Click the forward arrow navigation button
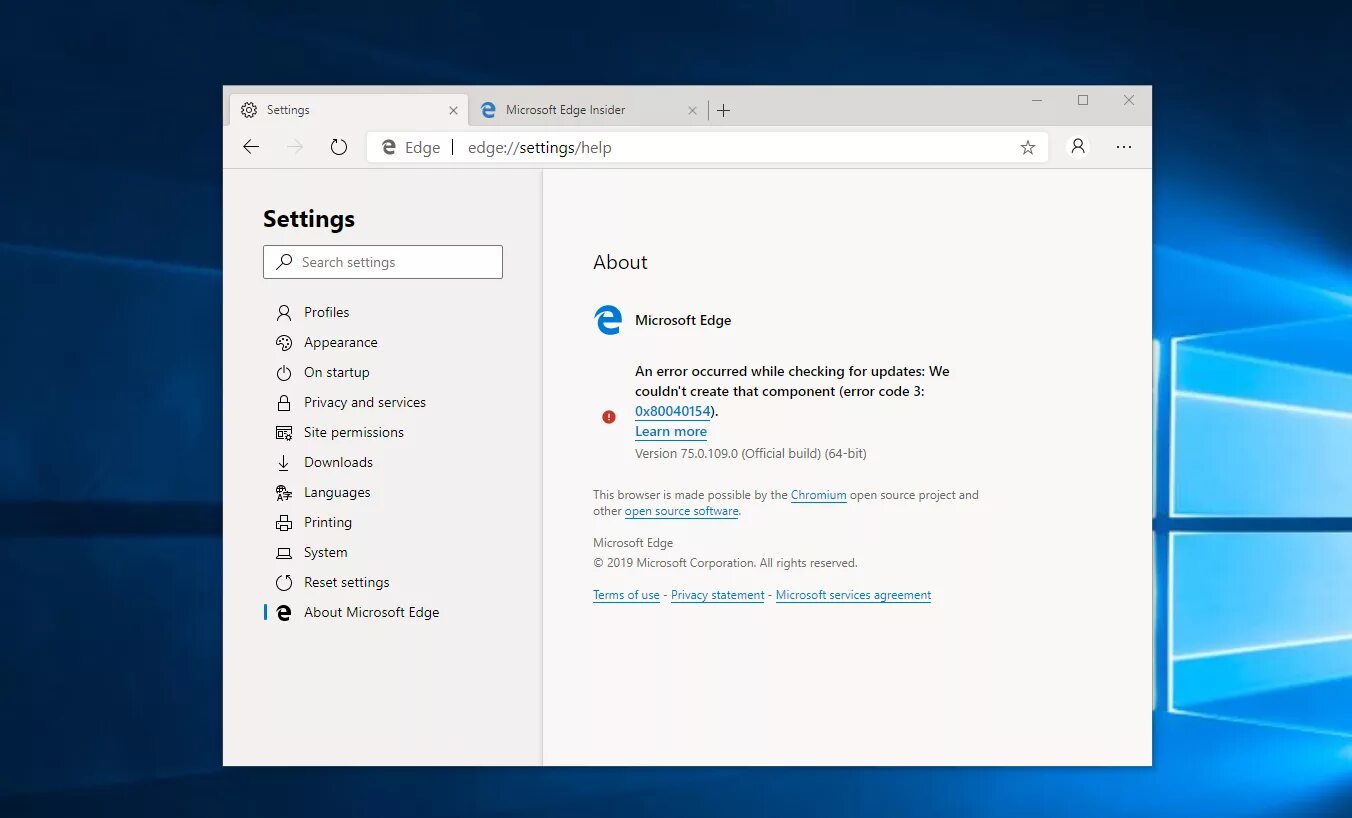This screenshot has width=1352, height=818. pyautogui.click(x=295, y=147)
